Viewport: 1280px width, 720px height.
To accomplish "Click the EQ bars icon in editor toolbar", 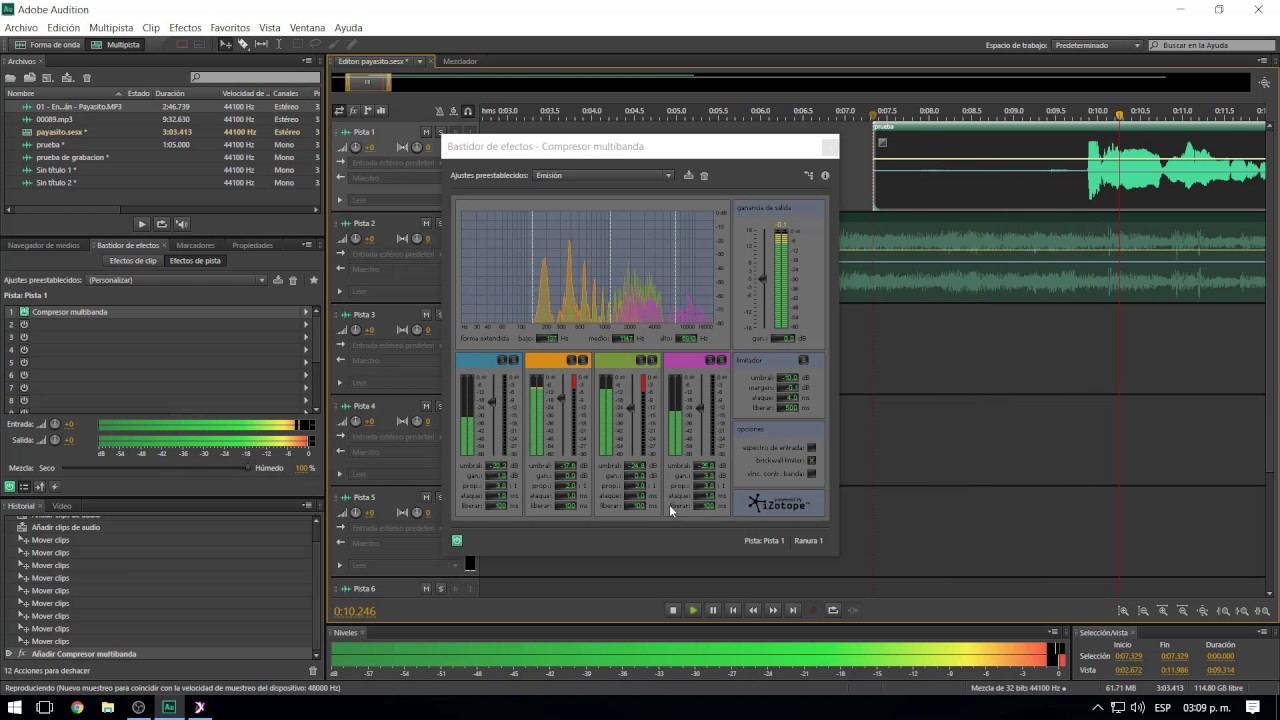I will [x=381, y=111].
